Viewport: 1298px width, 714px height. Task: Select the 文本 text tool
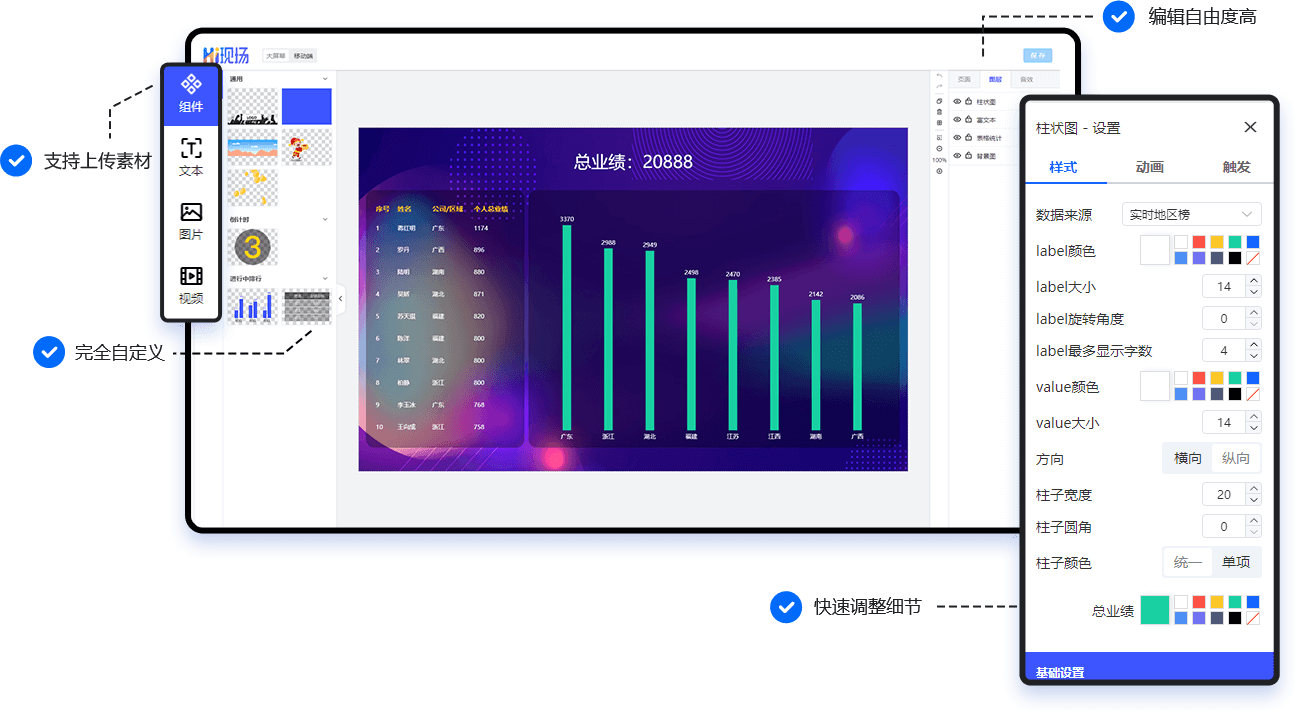tap(191, 158)
